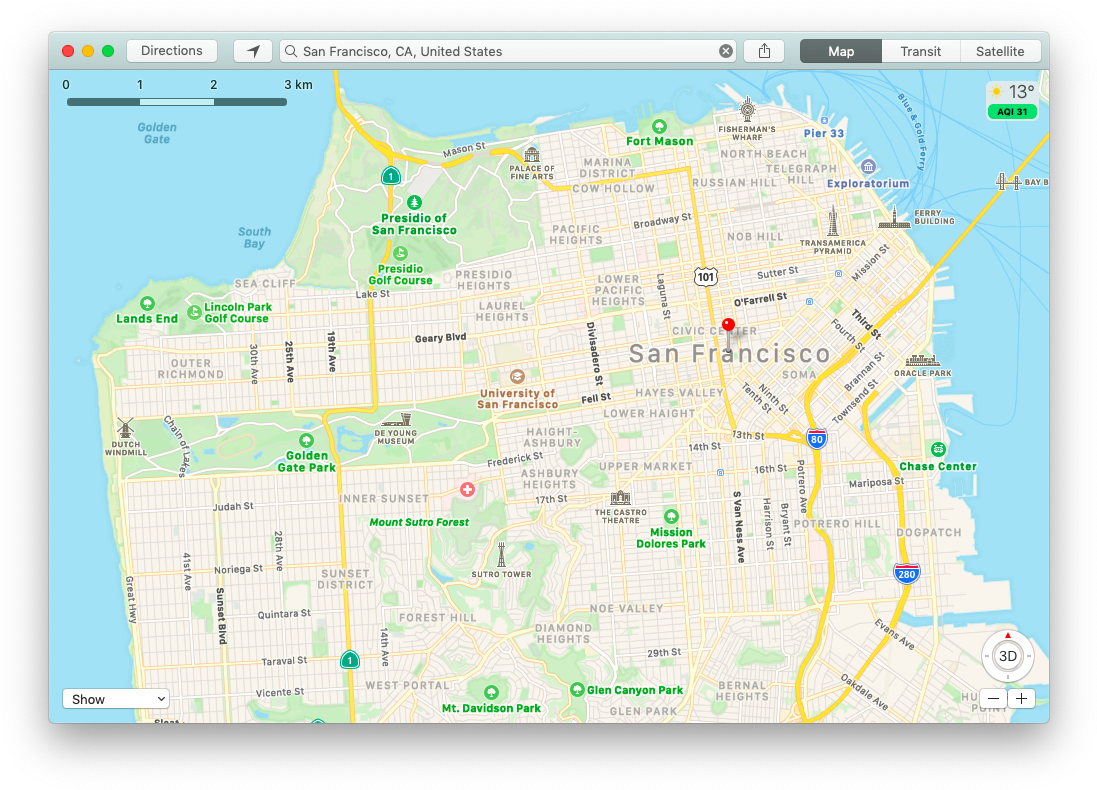Open the Show options dropdown
The image size is (1097, 790).
116,699
